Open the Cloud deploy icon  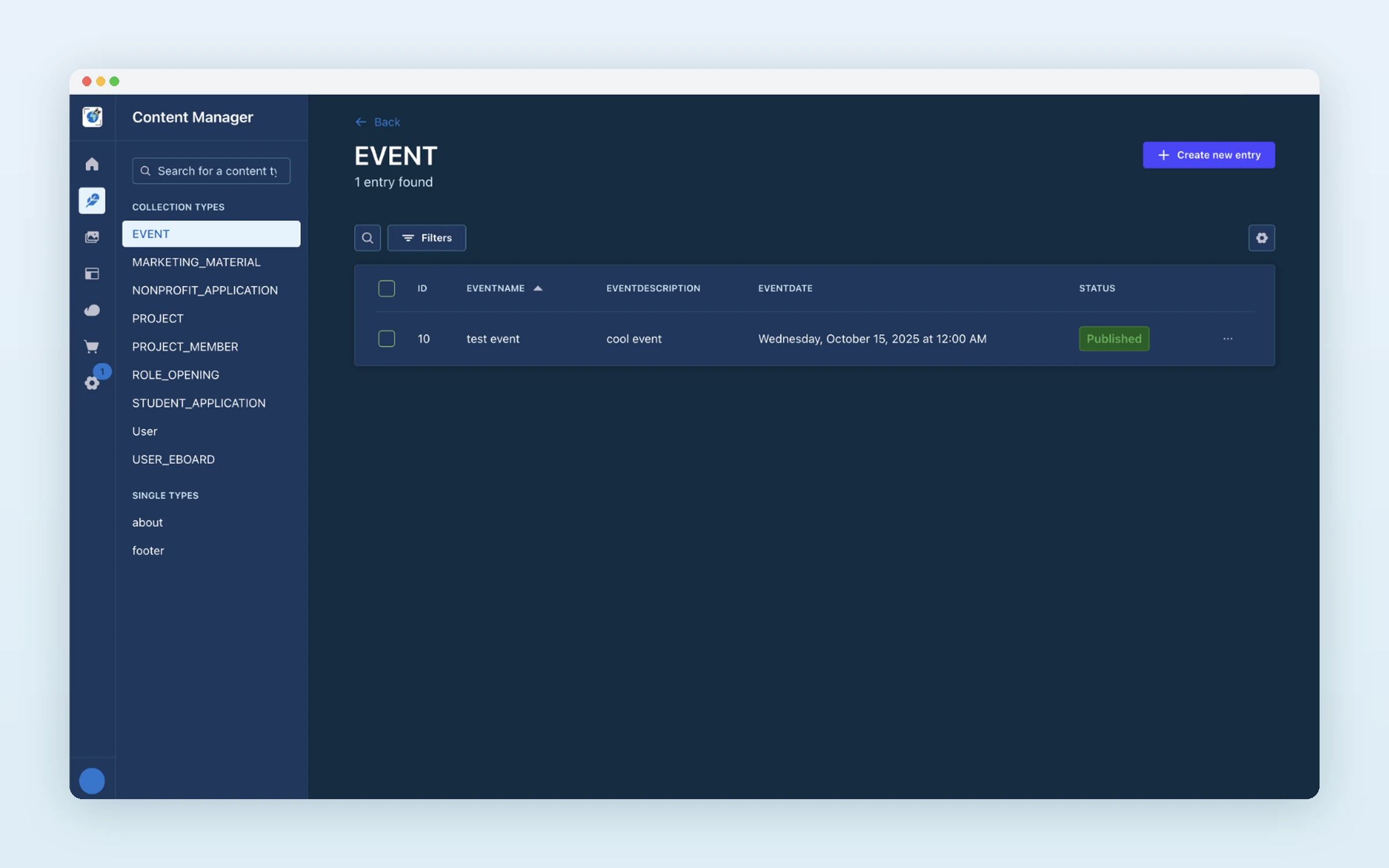[92, 310]
